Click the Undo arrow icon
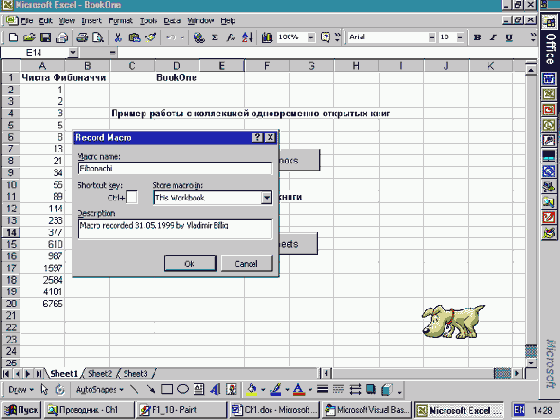This screenshot has height=420, width=560. (x=171, y=37)
